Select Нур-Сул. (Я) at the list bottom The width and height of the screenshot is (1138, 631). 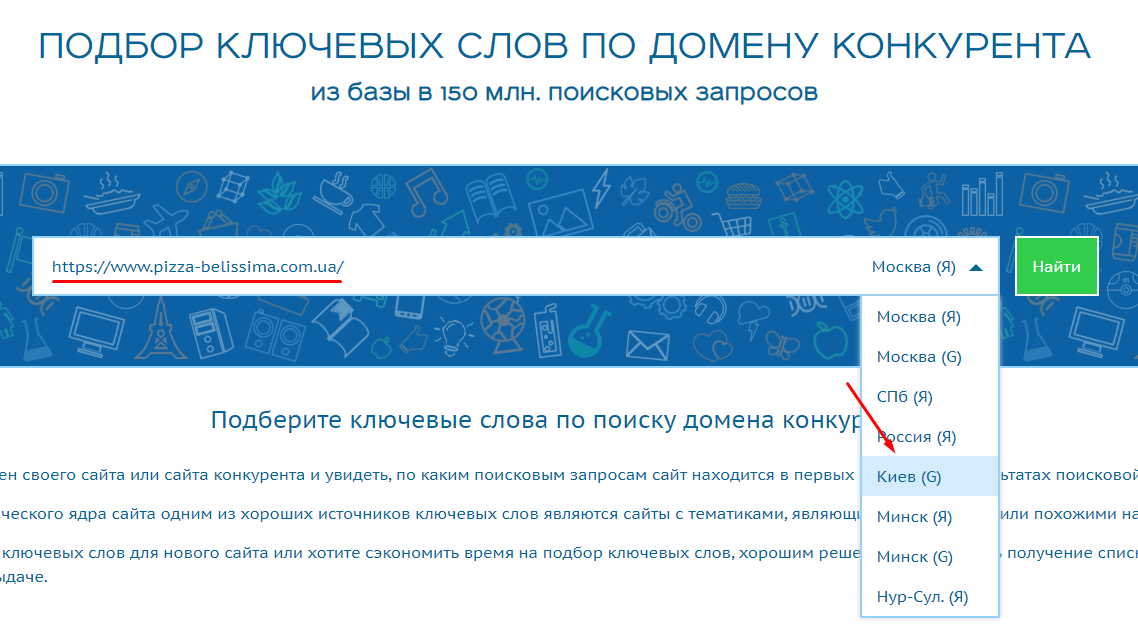(x=922, y=597)
